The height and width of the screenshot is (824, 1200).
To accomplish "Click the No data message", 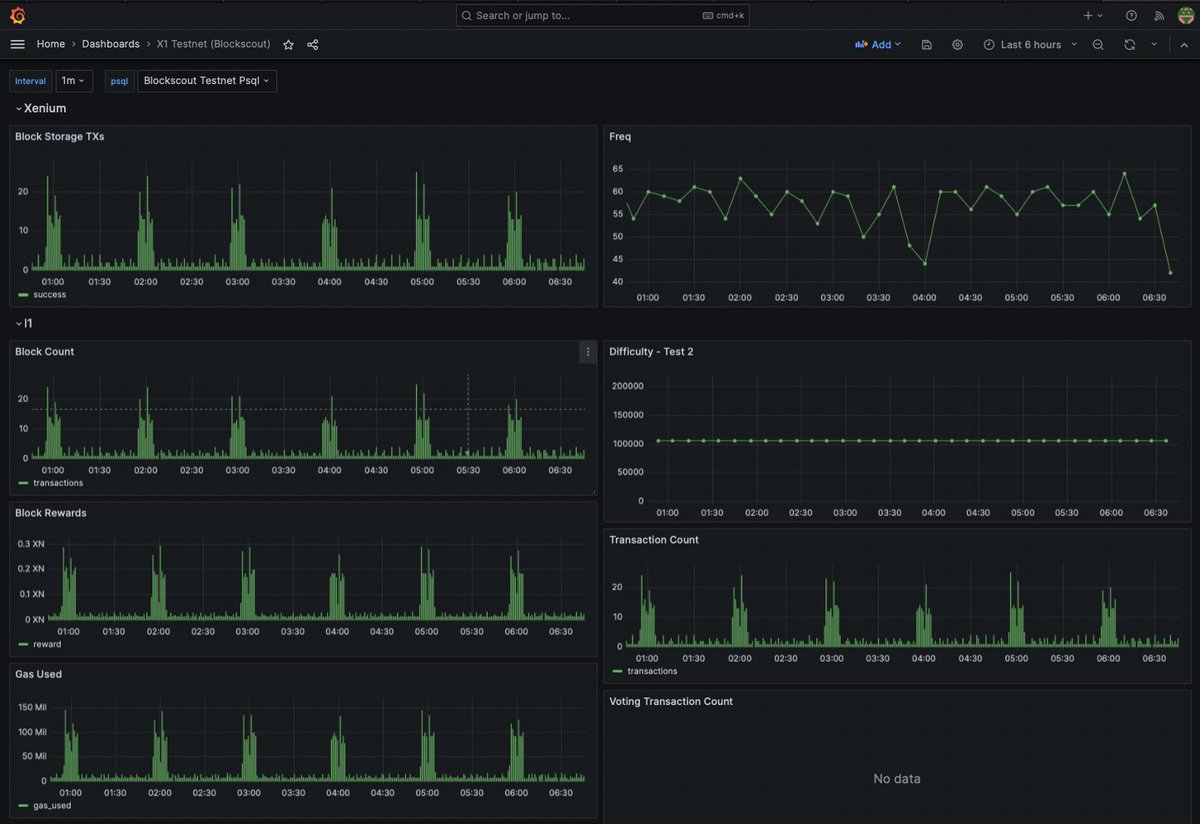I will click(896, 779).
